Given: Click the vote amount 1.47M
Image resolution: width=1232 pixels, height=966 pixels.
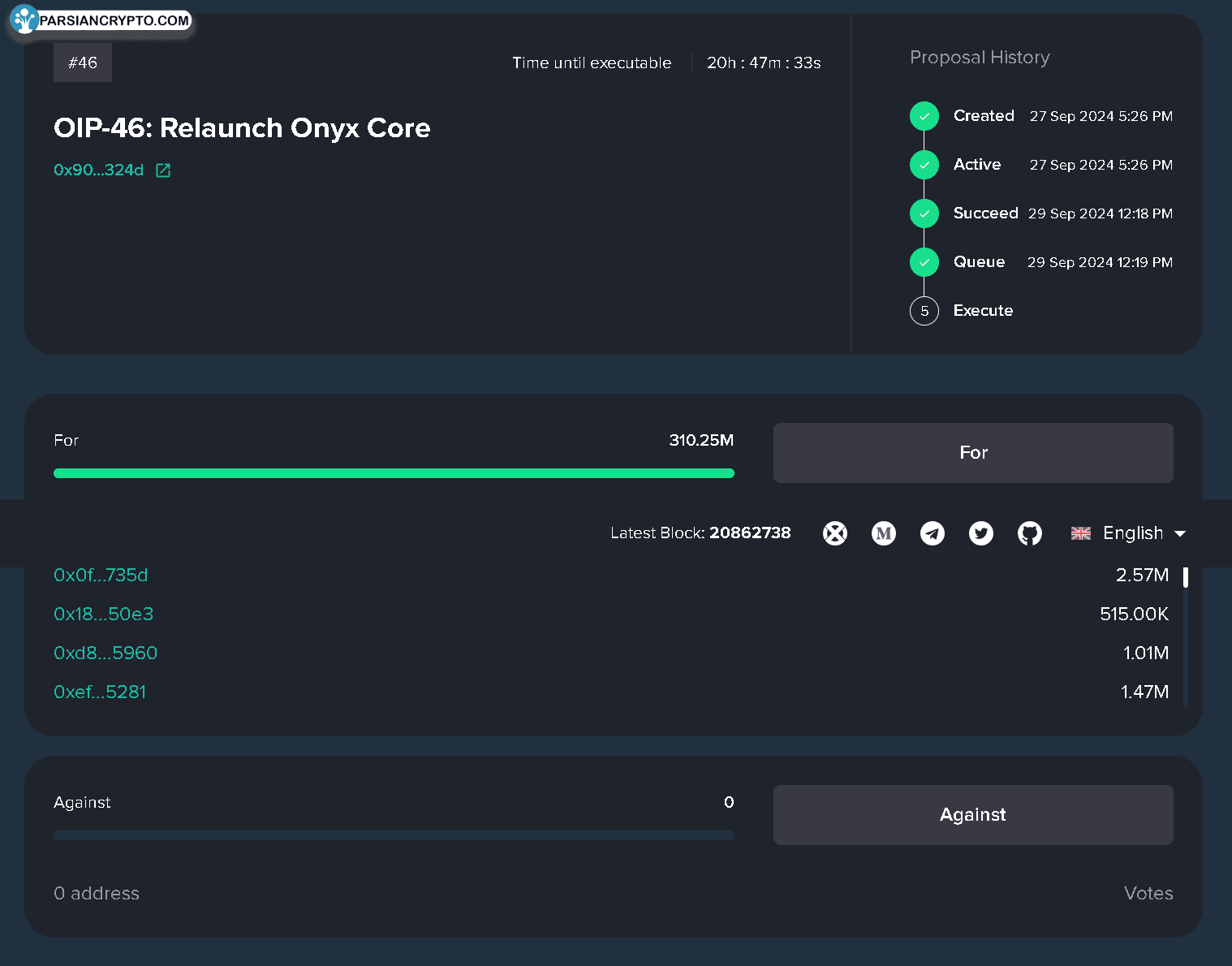Looking at the screenshot, I should [x=1144, y=692].
